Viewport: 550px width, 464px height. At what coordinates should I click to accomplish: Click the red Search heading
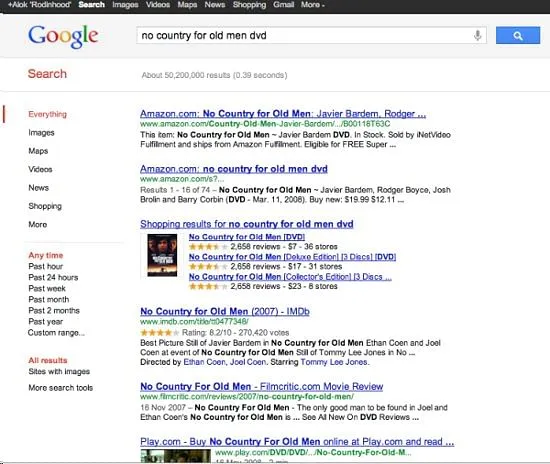click(x=47, y=74)
